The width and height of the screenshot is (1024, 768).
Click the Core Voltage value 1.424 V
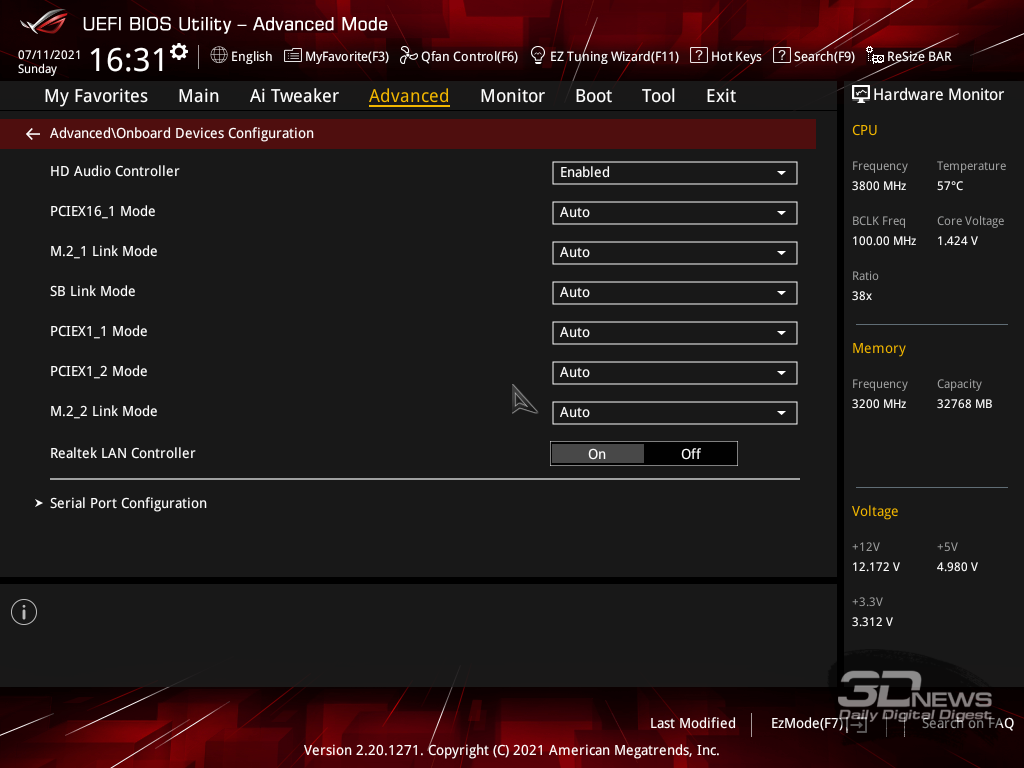tap(957, 241)
